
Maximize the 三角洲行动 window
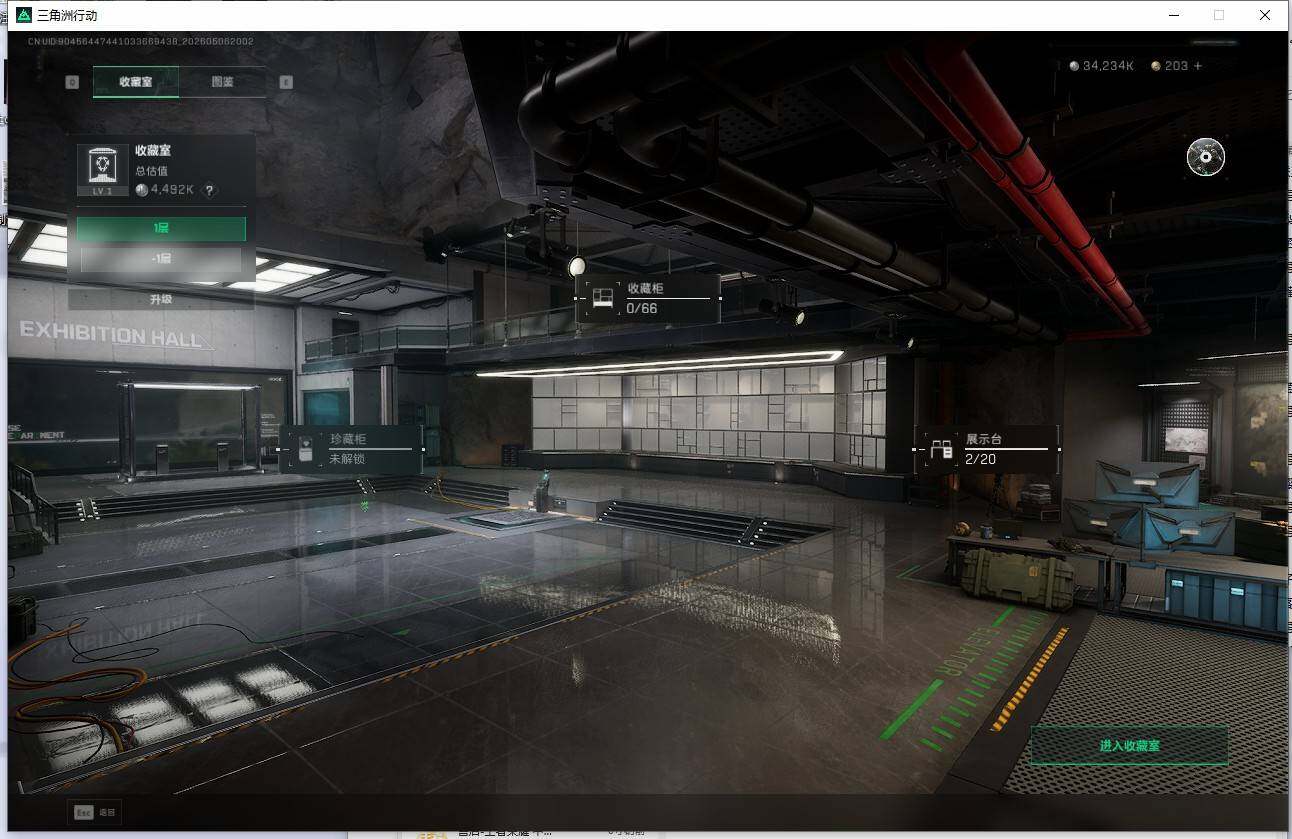click(1218, 15)
